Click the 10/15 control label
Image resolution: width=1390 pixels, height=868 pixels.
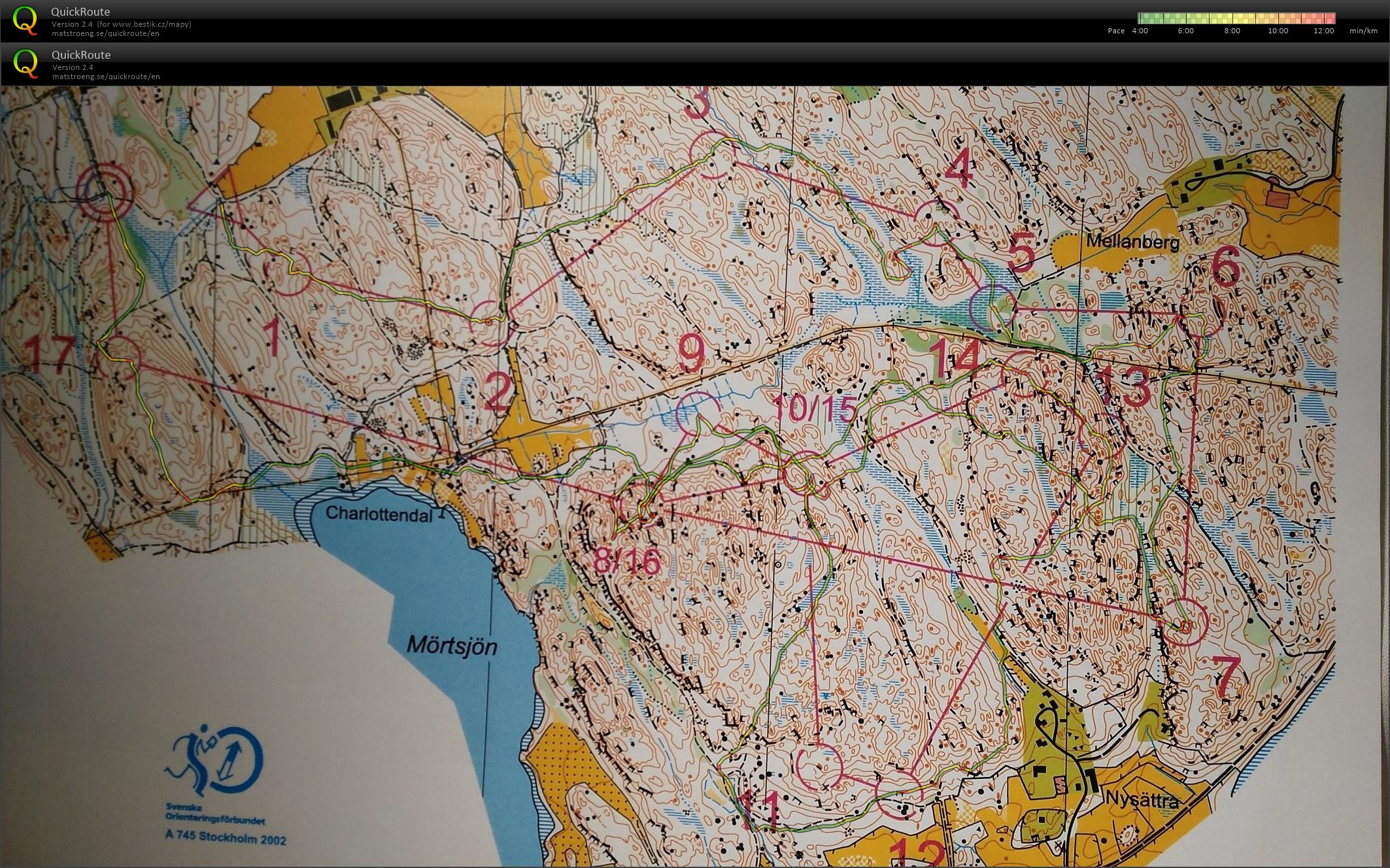[x=814, y=408]
